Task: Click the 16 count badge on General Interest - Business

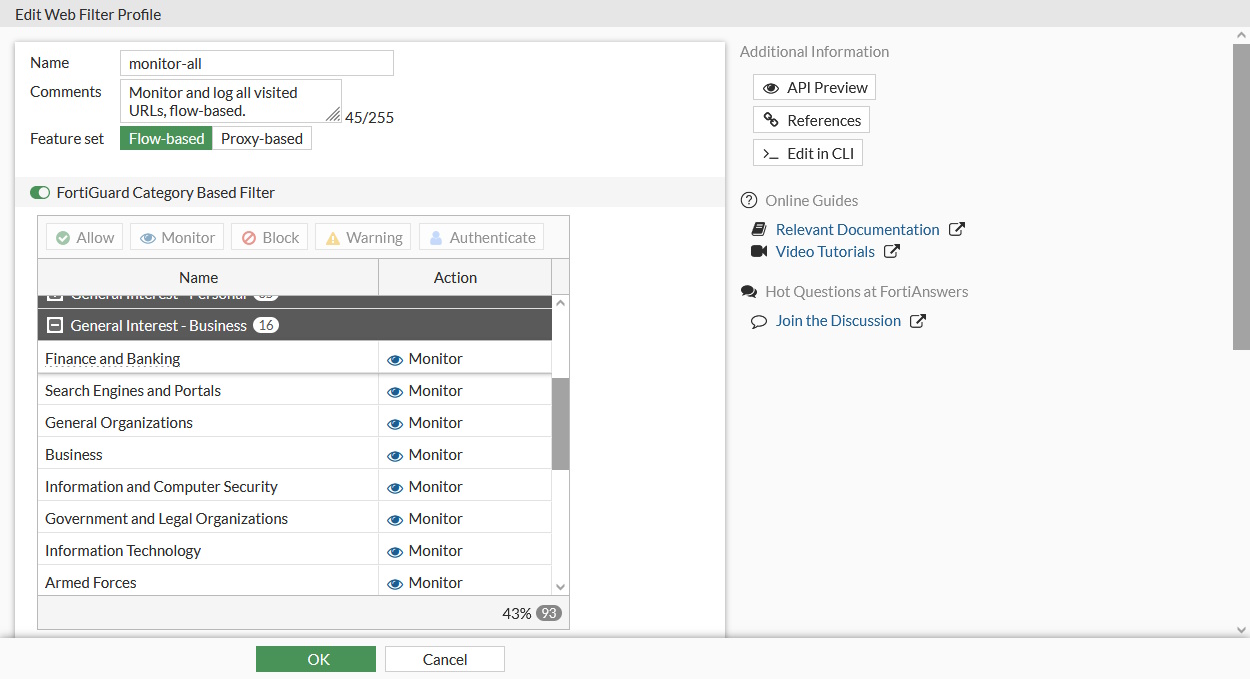Action: point(266,325)
